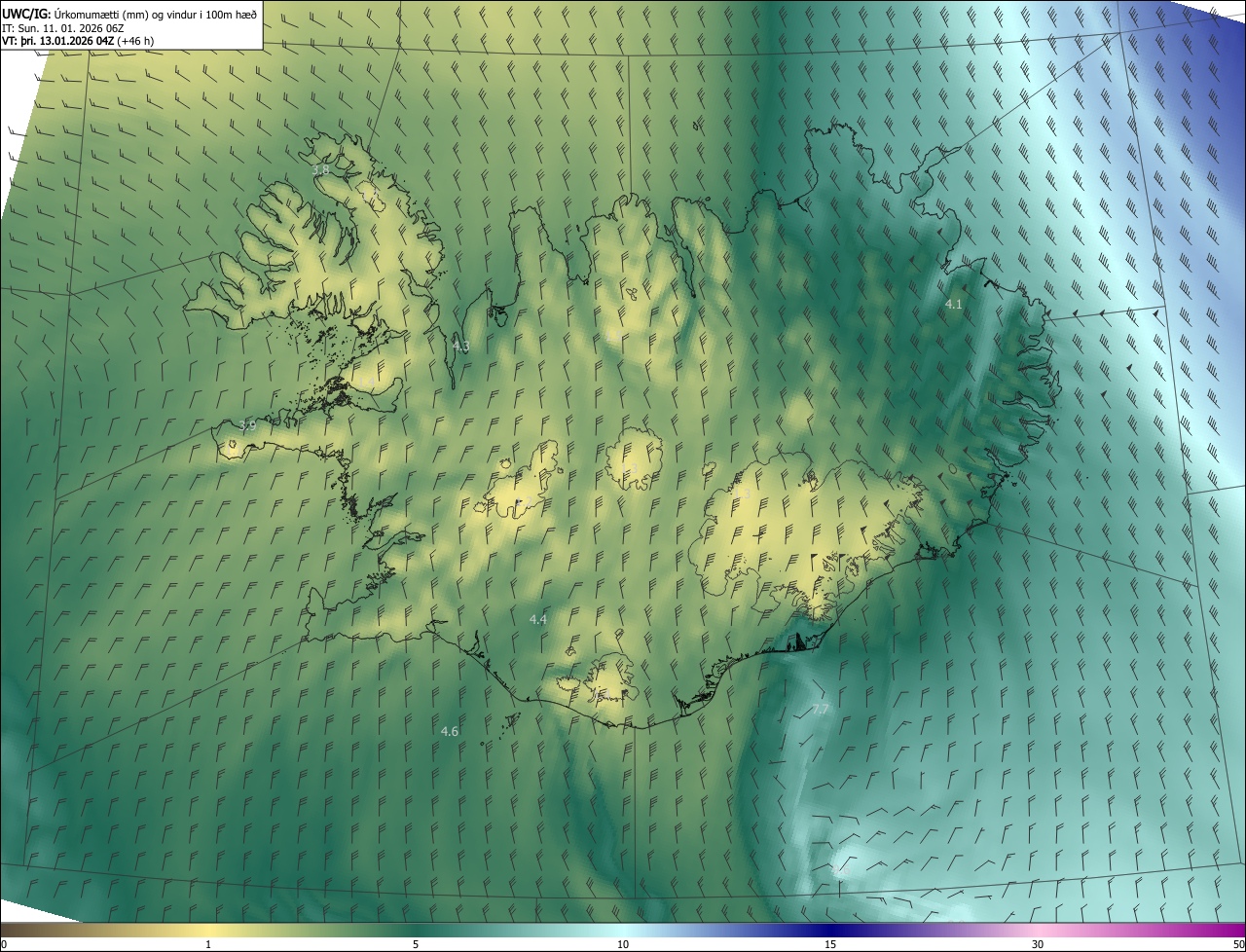
Task: Click the '10' tick label on the color scale
Action: [x=623, y=944]
